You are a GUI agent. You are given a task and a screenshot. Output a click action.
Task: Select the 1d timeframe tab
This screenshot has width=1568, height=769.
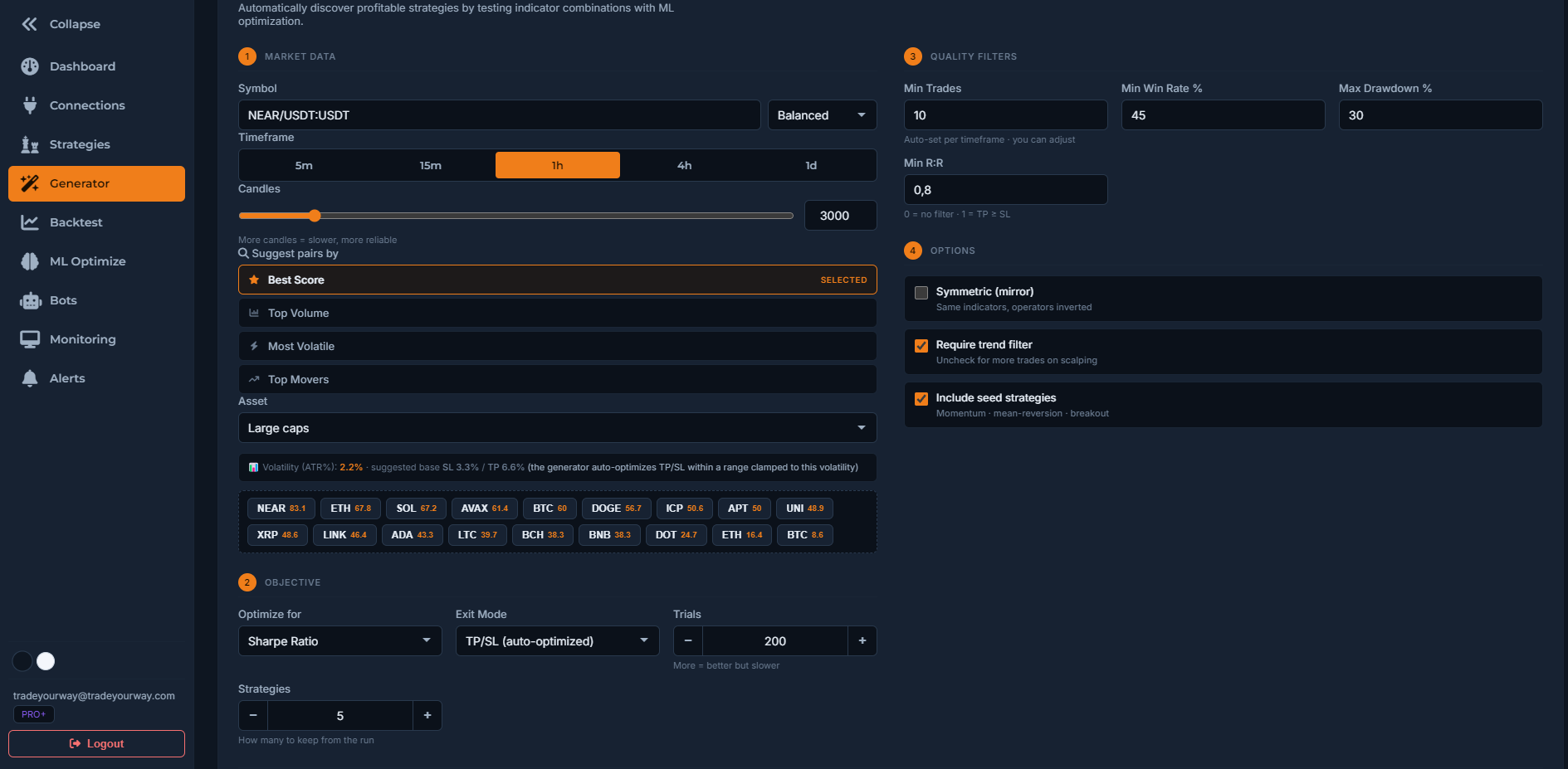point(811,165)
